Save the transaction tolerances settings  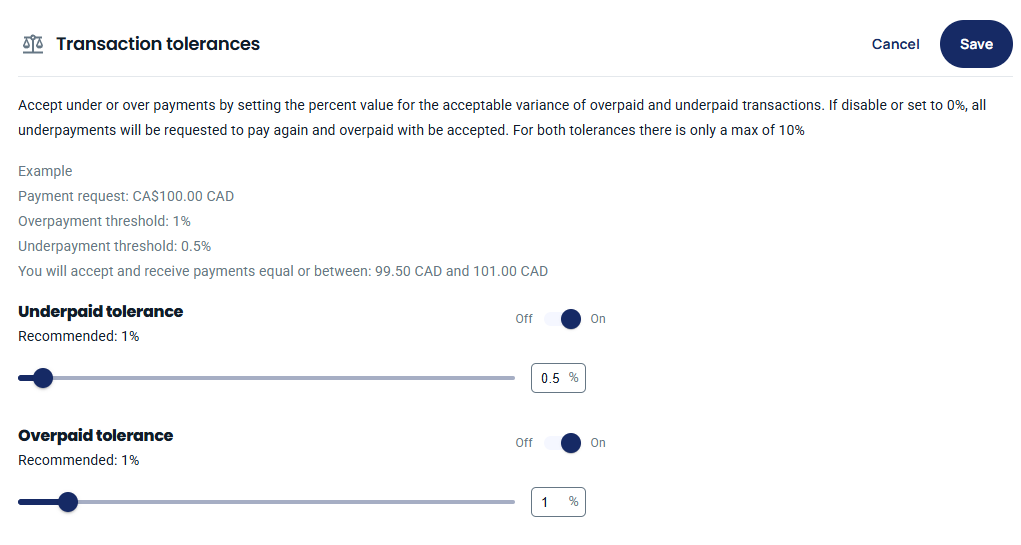(x=976, y=44)
